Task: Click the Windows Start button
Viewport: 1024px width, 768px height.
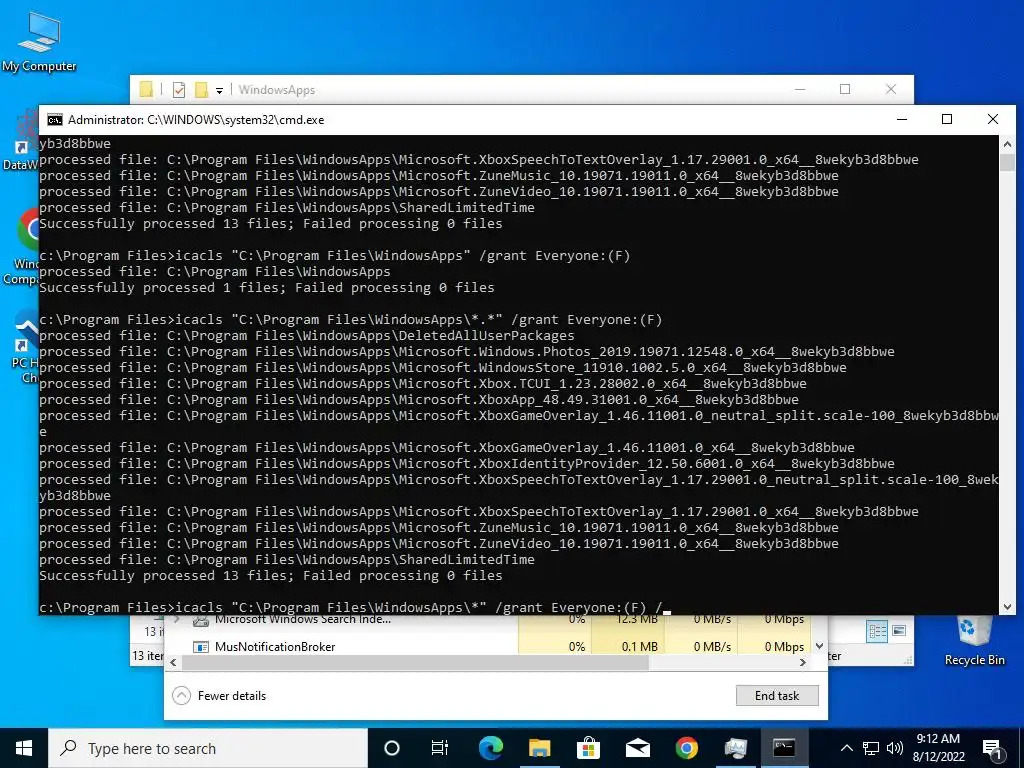Action: click(24, 748)
